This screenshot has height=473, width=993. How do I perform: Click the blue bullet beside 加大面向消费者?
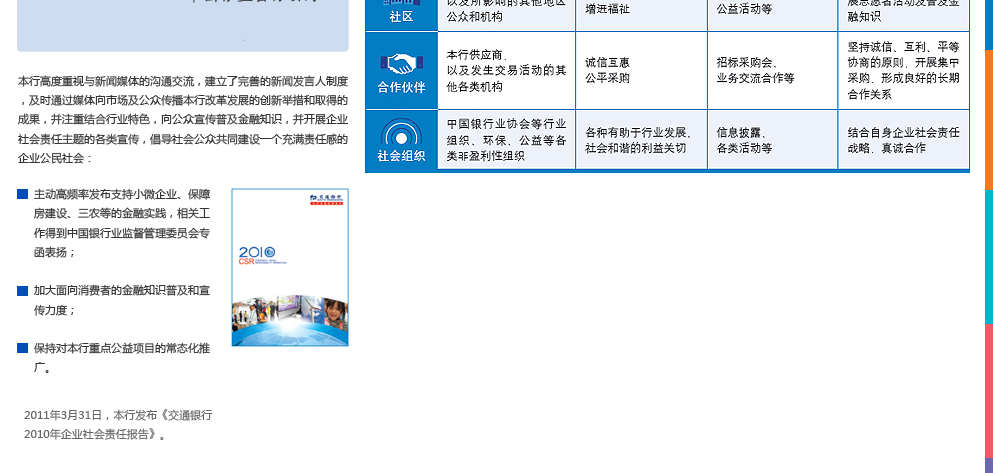22,291
